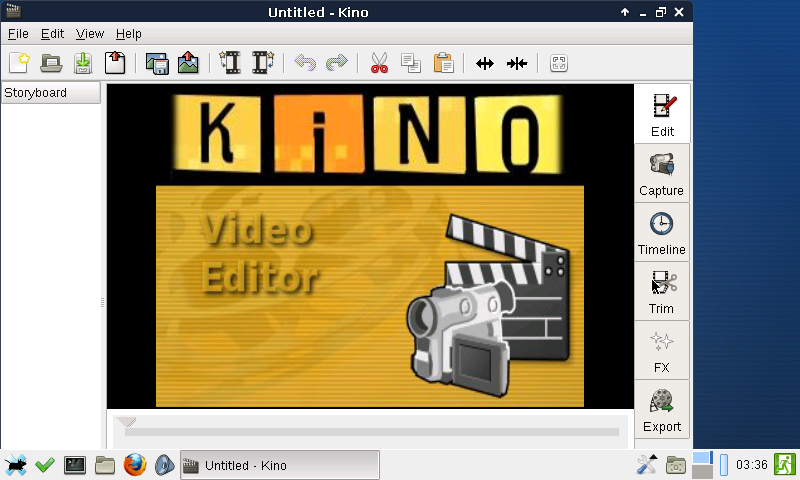
Task: Open a file with the folder icon
Action: tap(51, 63)
